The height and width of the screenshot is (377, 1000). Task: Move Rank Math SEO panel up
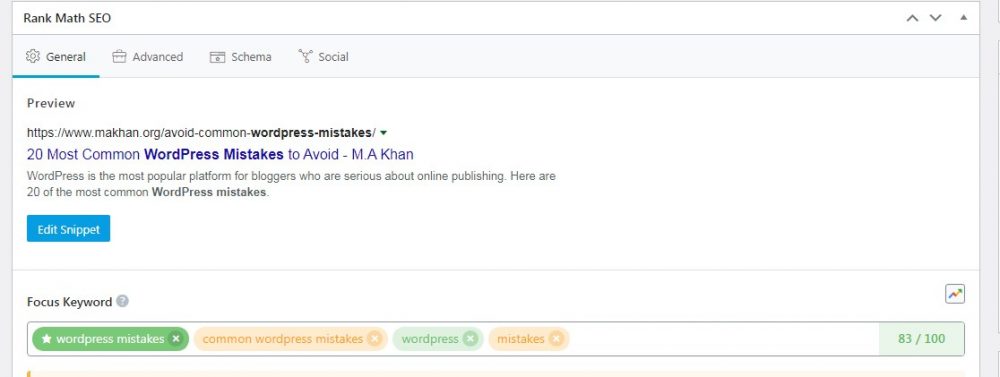click(913, 18)
